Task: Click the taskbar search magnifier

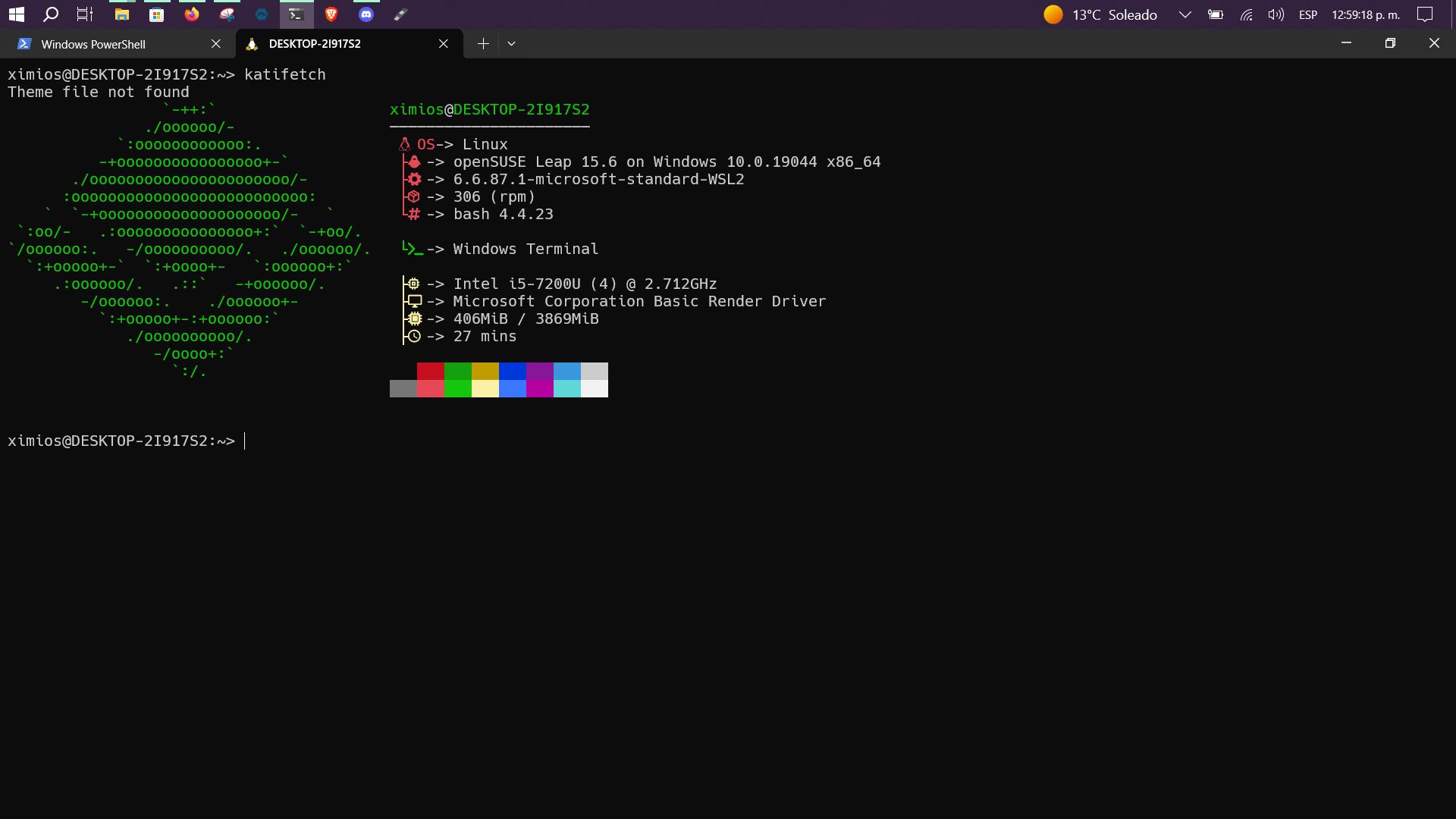Action: point(51,14)
